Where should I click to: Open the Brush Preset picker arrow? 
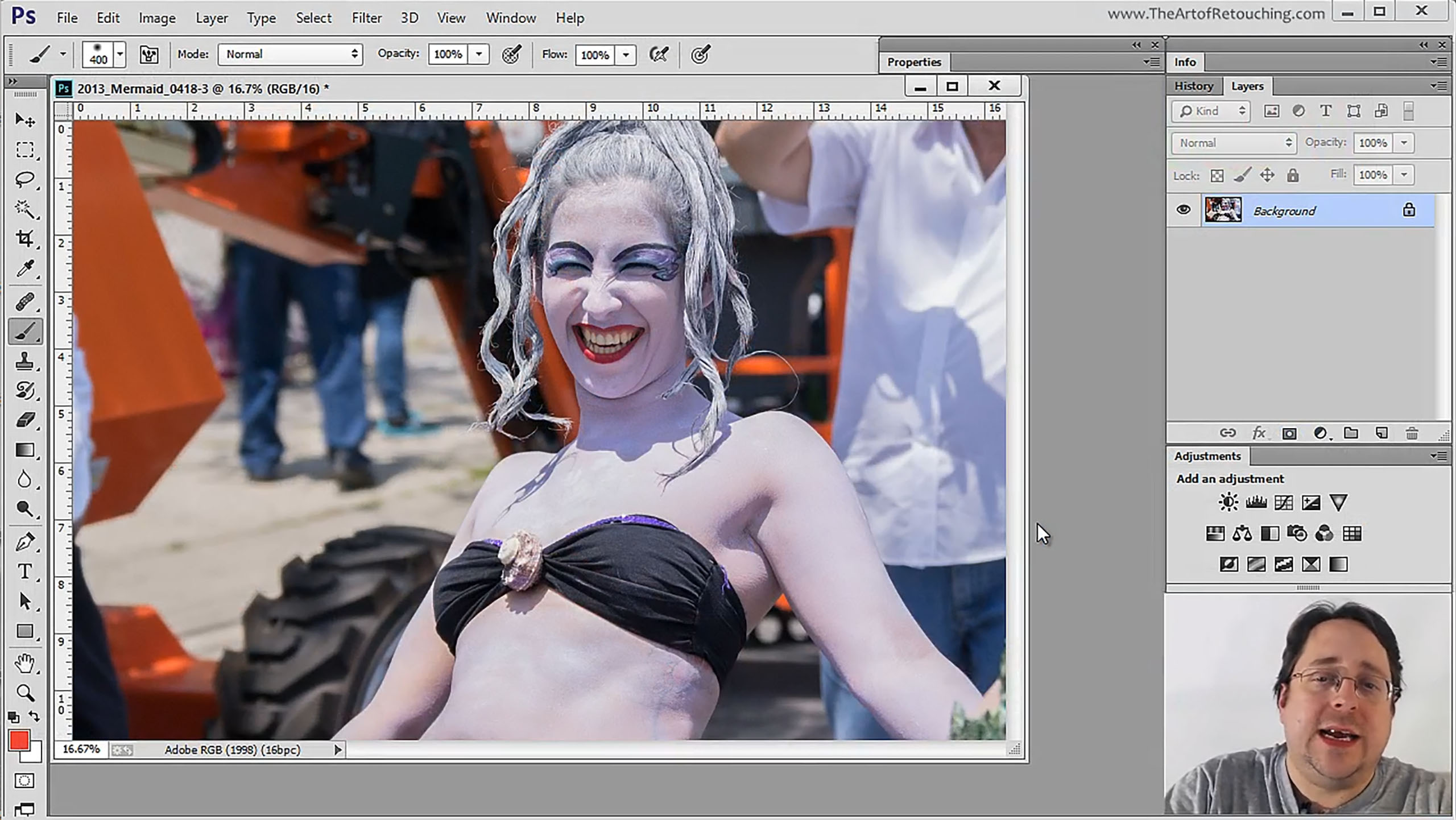pyautogui.click(x=119, y=55)
